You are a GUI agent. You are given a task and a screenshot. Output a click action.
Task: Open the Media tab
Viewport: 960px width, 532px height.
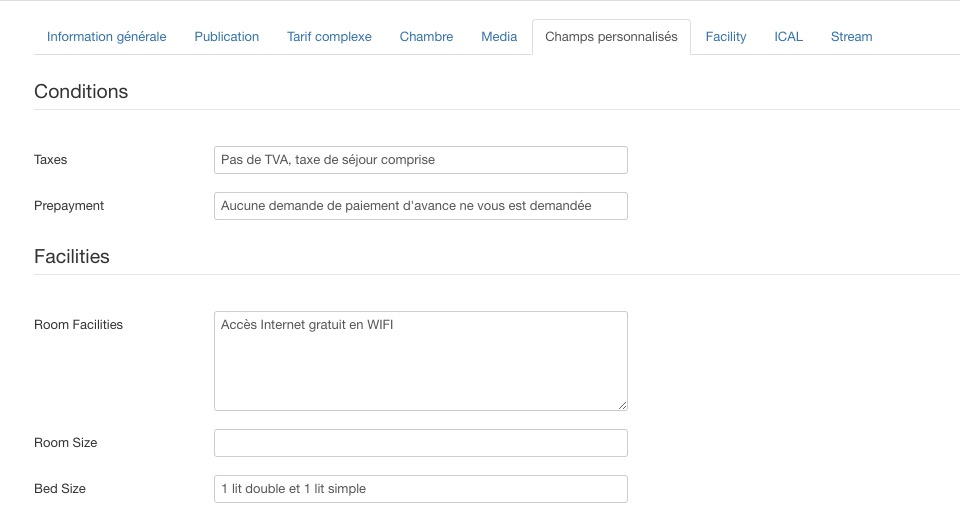point(499,37)
